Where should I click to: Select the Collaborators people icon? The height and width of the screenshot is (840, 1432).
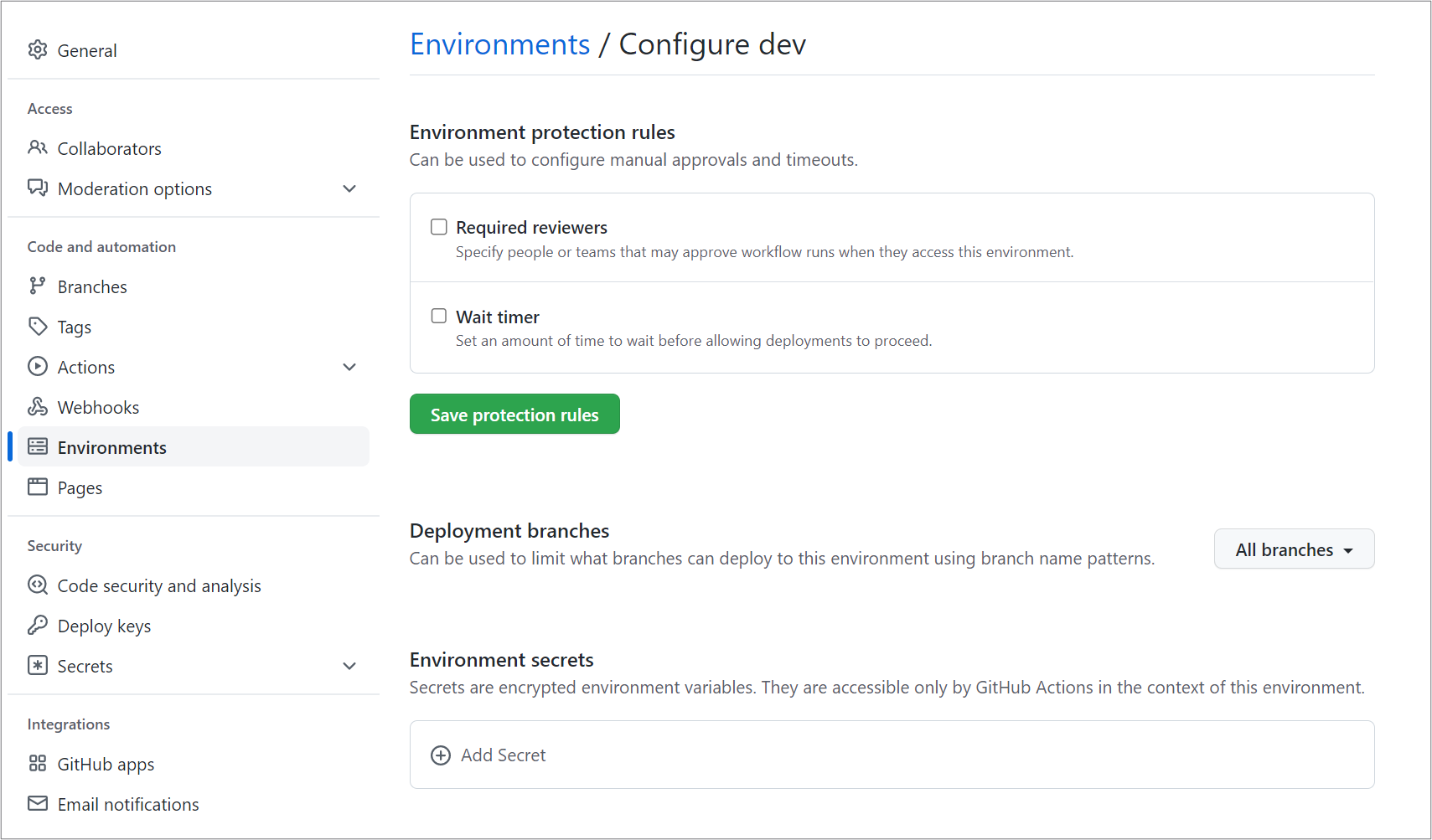tap(38, 147)
